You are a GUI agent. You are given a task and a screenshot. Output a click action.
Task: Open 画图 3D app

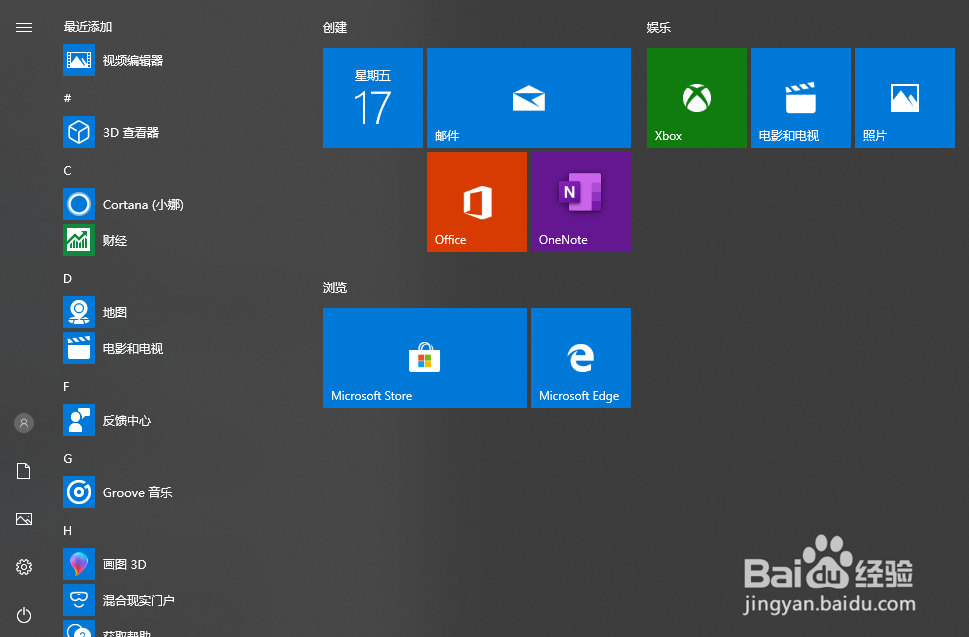tap(105, 564)
